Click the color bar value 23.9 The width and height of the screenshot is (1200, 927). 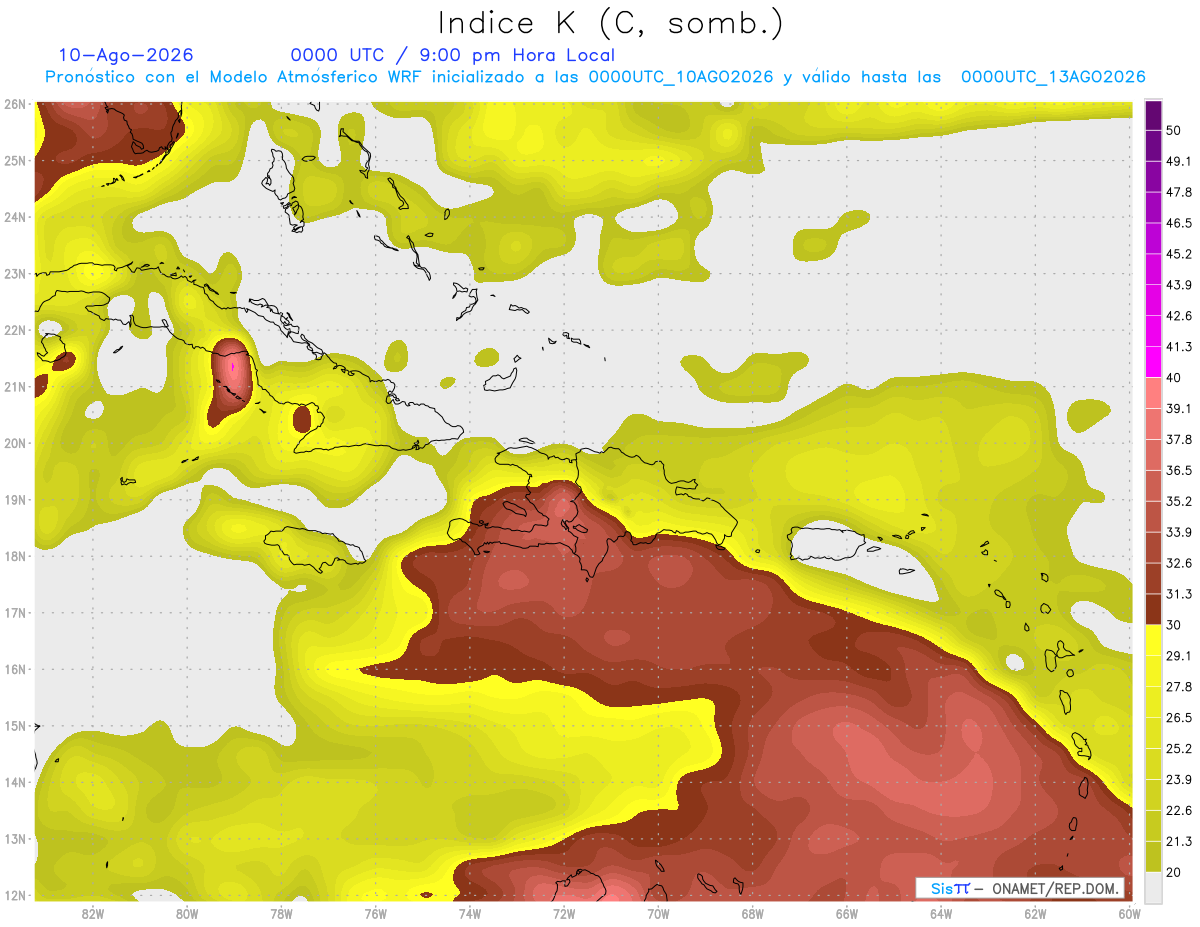tap(1178, 780)
